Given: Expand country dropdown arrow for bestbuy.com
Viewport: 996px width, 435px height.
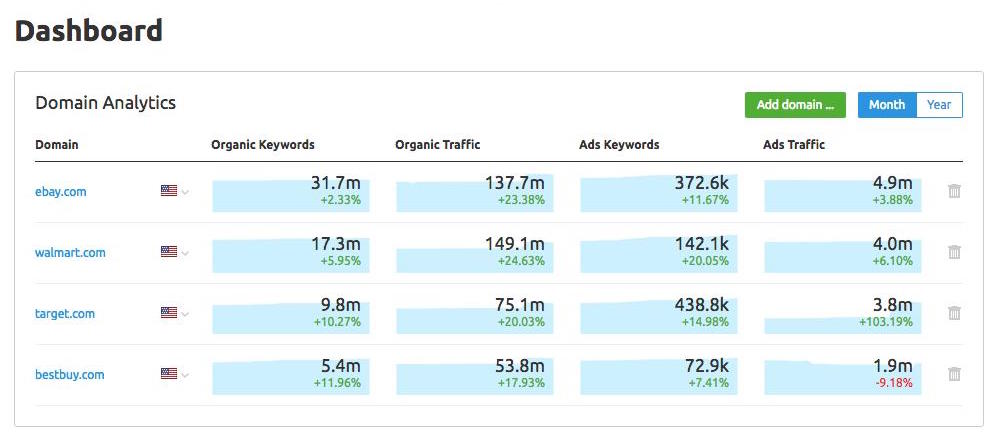Looking at the screenshot, I should 185,375.
